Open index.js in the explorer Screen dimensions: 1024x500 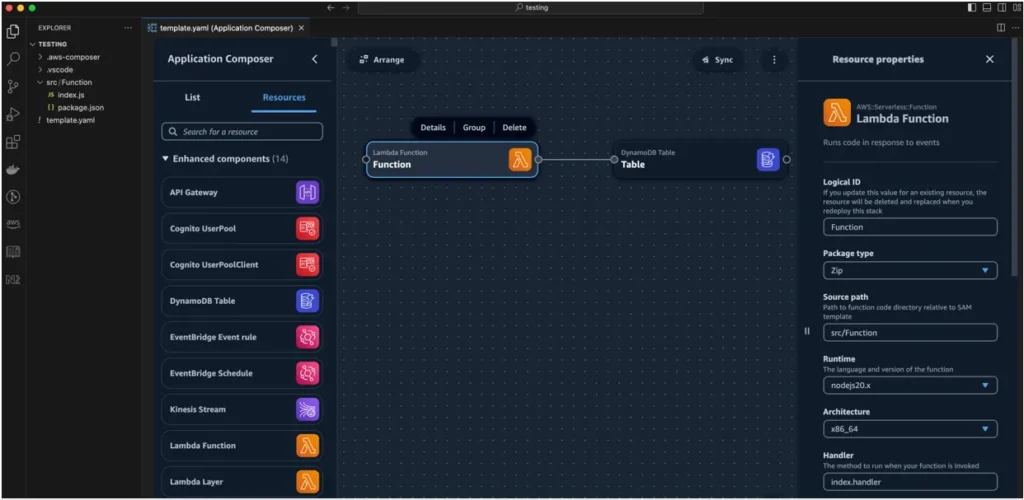pyautogui.click(x=71, y=95)
